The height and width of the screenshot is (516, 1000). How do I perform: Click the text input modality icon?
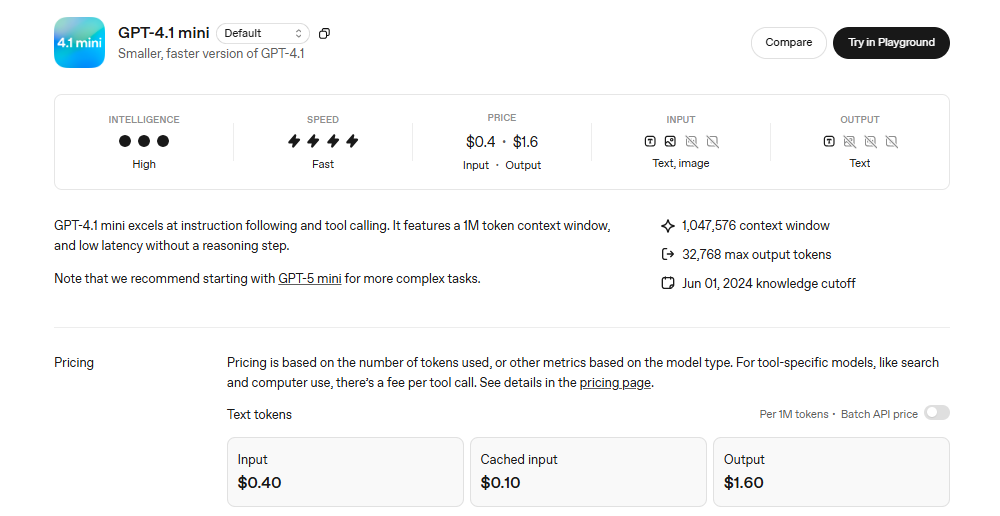click(650, 142)
